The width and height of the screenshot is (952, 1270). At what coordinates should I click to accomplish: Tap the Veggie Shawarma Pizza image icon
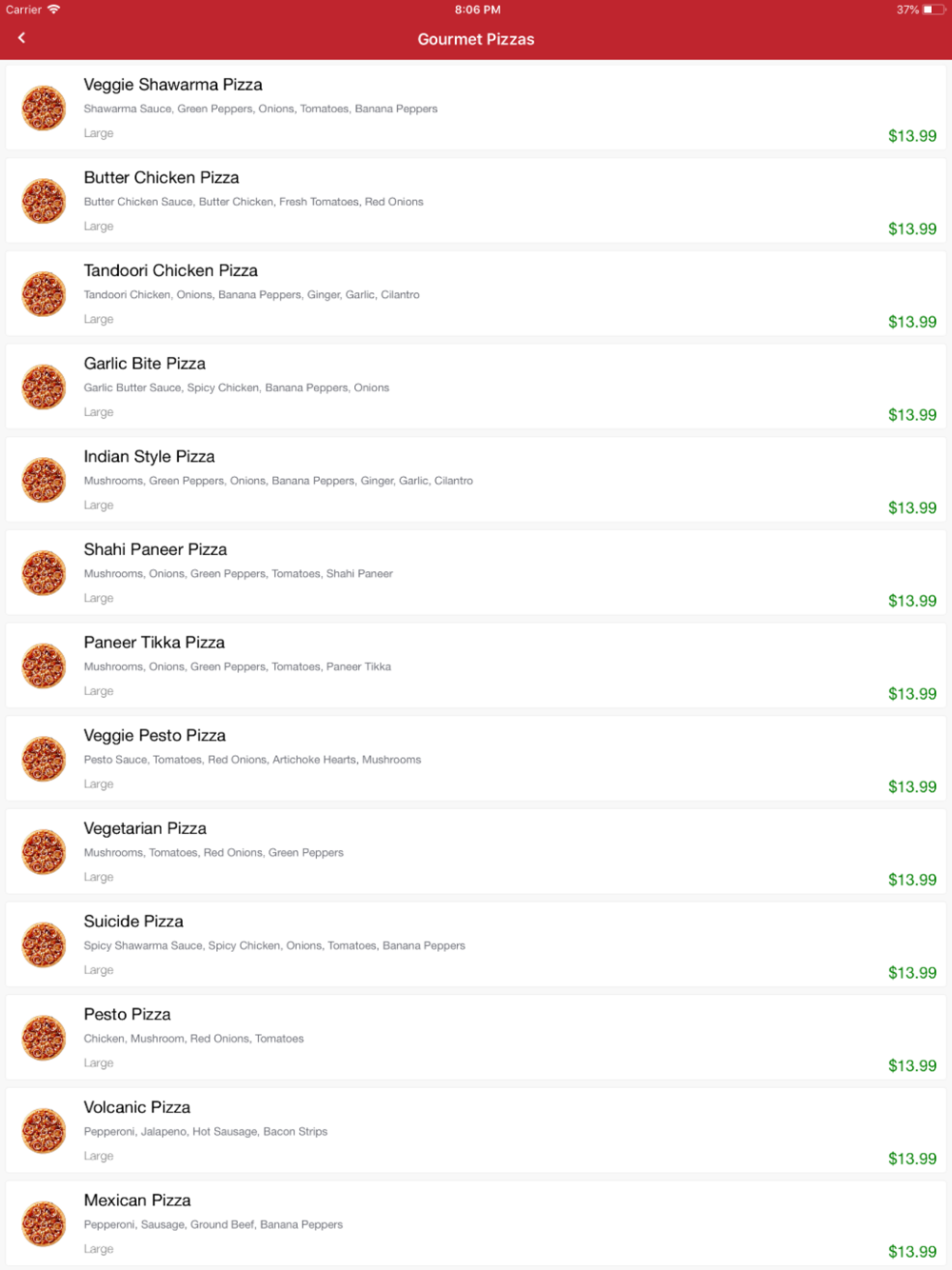tap(44, 108)
